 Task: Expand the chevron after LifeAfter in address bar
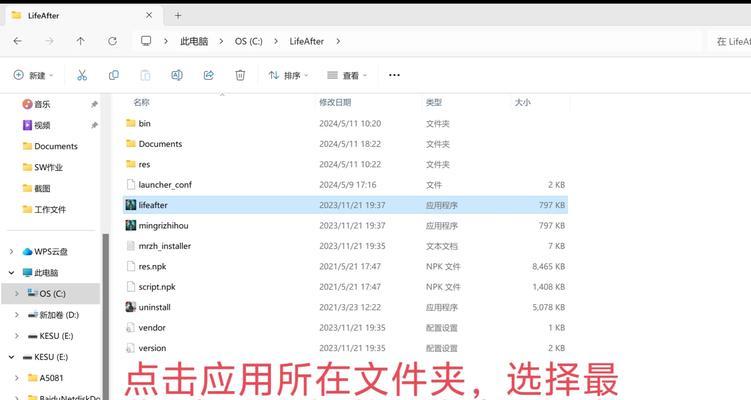coord(338,41)
